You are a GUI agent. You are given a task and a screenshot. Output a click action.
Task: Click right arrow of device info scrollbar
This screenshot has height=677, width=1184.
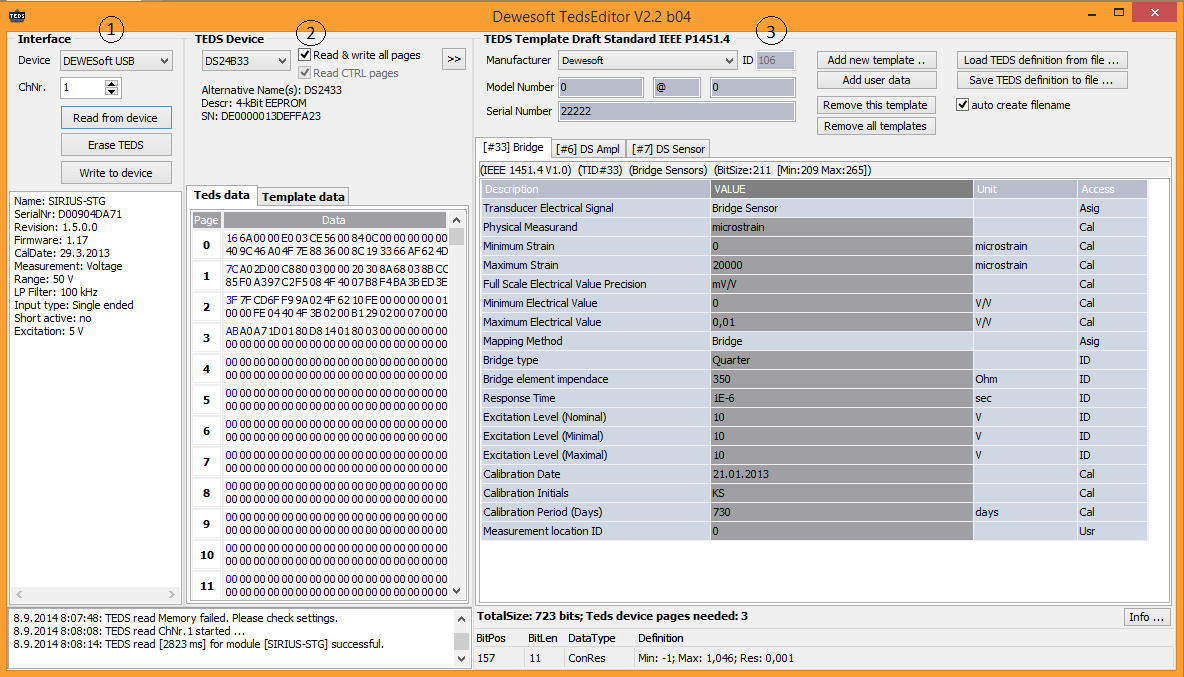[171, 595]
